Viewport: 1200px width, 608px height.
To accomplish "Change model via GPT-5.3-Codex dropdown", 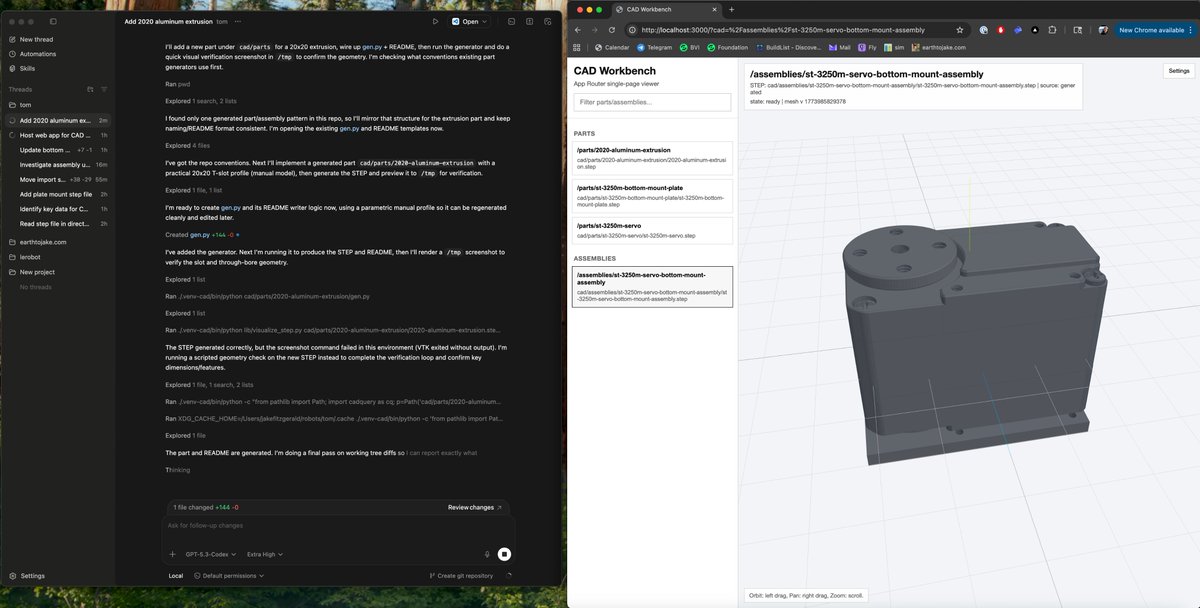I will [x=210, y=554].
